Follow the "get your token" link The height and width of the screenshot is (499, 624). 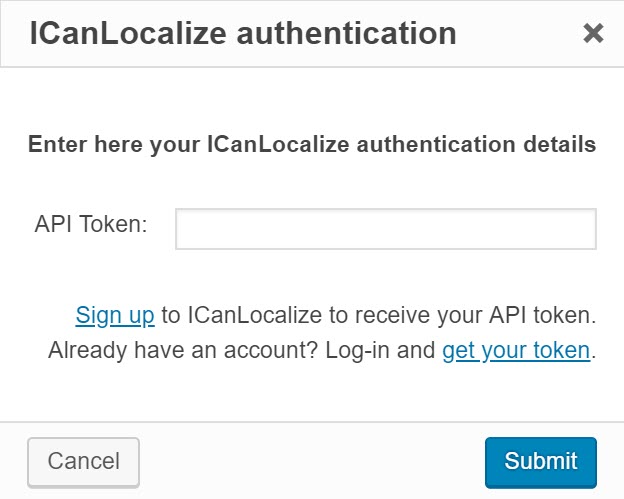516,351
